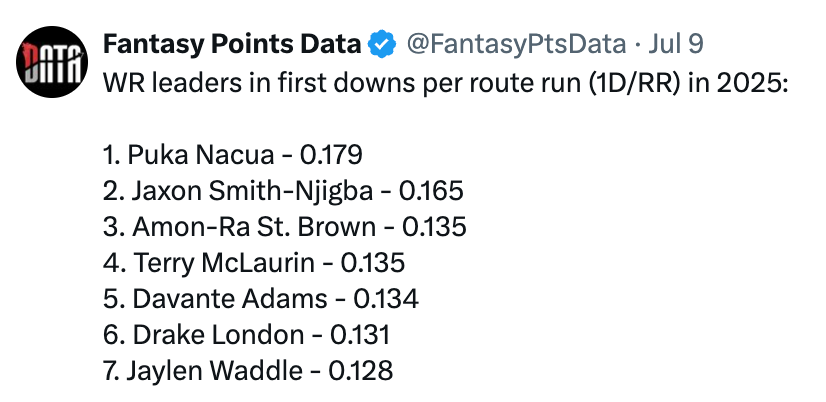The image size is (826, 402).
Task: Select the Jaxon Smith-Njigba name
Action: pyautogui.click(x=252, y=191)
